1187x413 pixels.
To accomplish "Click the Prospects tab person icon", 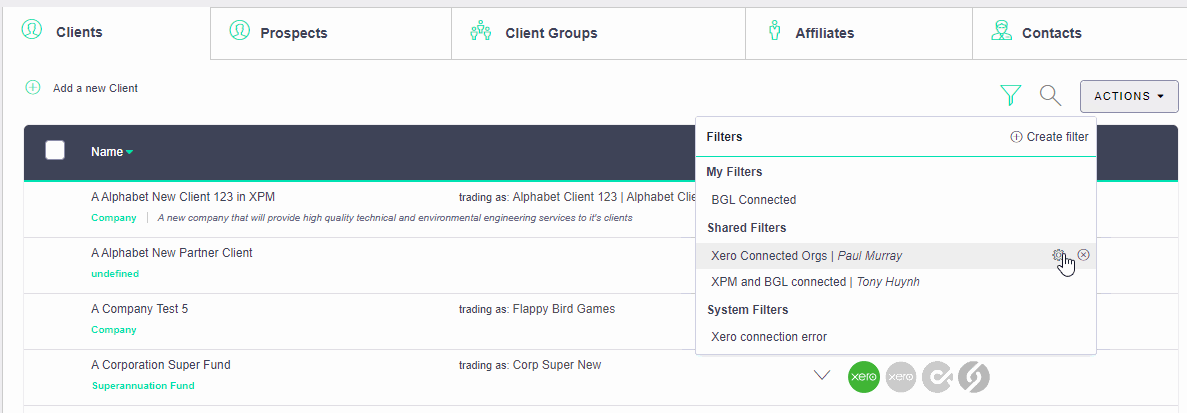I will [x=239, y=31].
